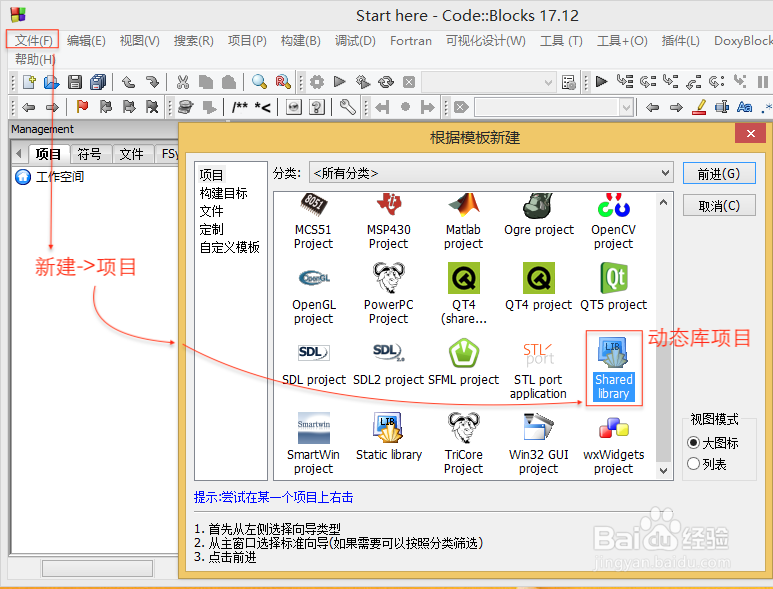
Task: Open the 分类 category dropdown
Action: pos(491,173)
